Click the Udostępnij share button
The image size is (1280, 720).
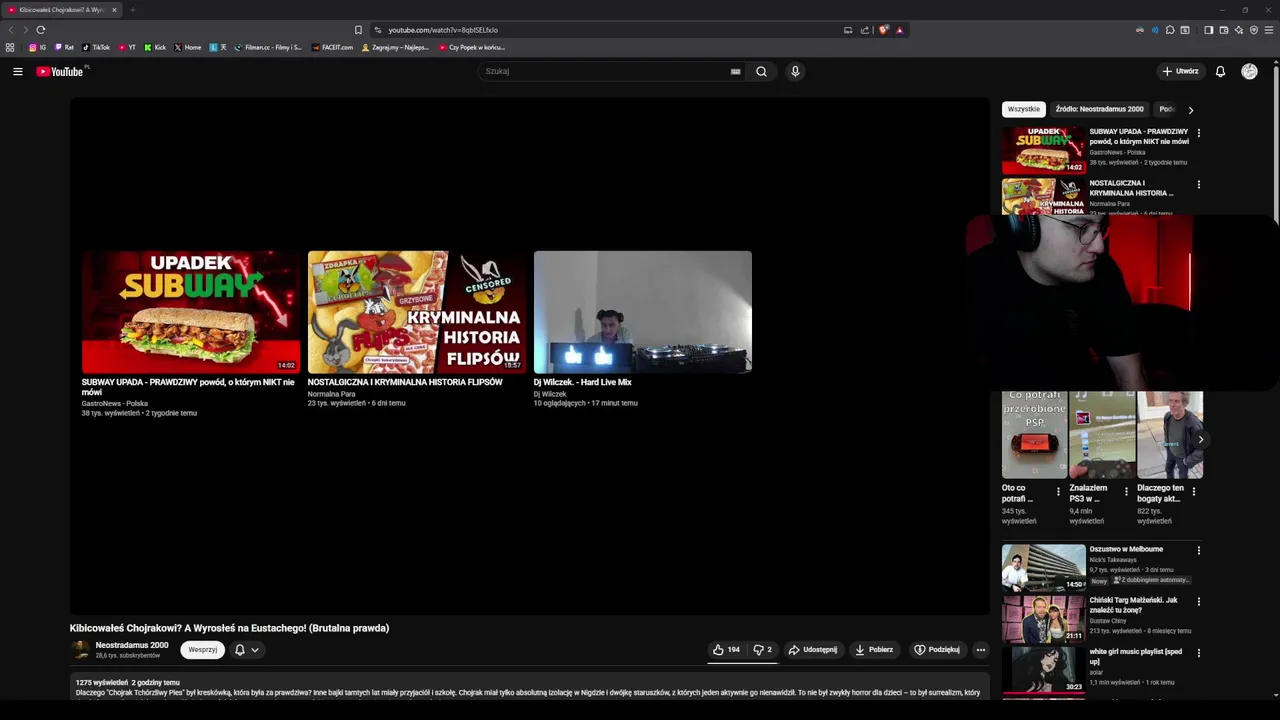pyautogui.click(x=813, y=650)
